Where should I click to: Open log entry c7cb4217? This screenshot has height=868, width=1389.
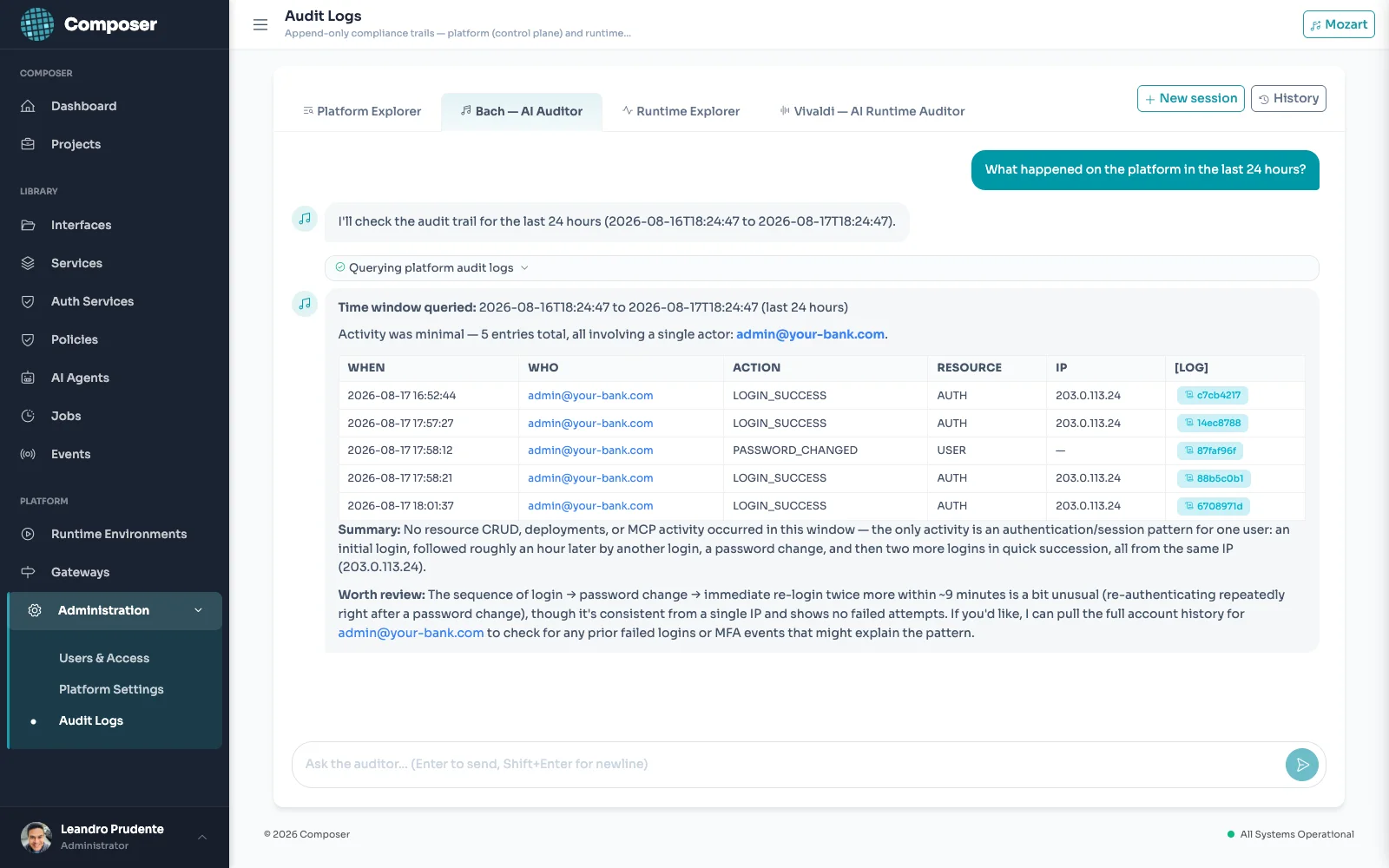[x=1213, y=396]
